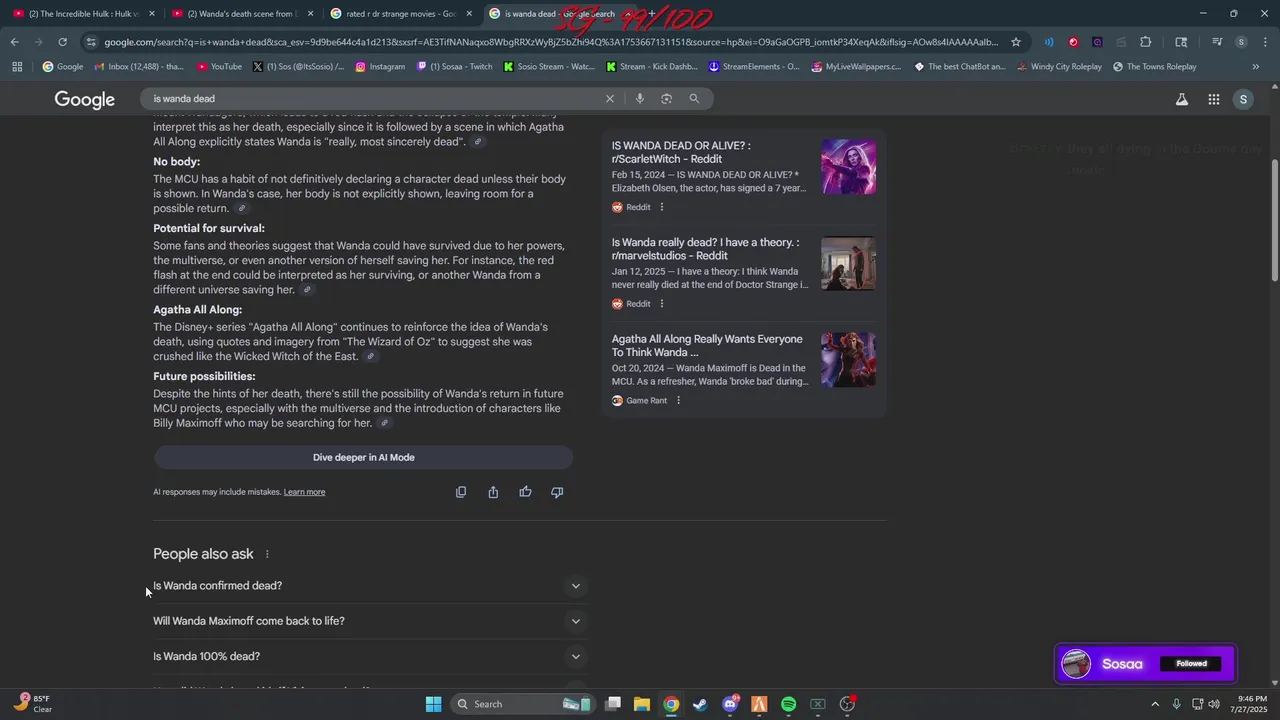Reload the current page
1280x720 pixels.
point(62,42)
